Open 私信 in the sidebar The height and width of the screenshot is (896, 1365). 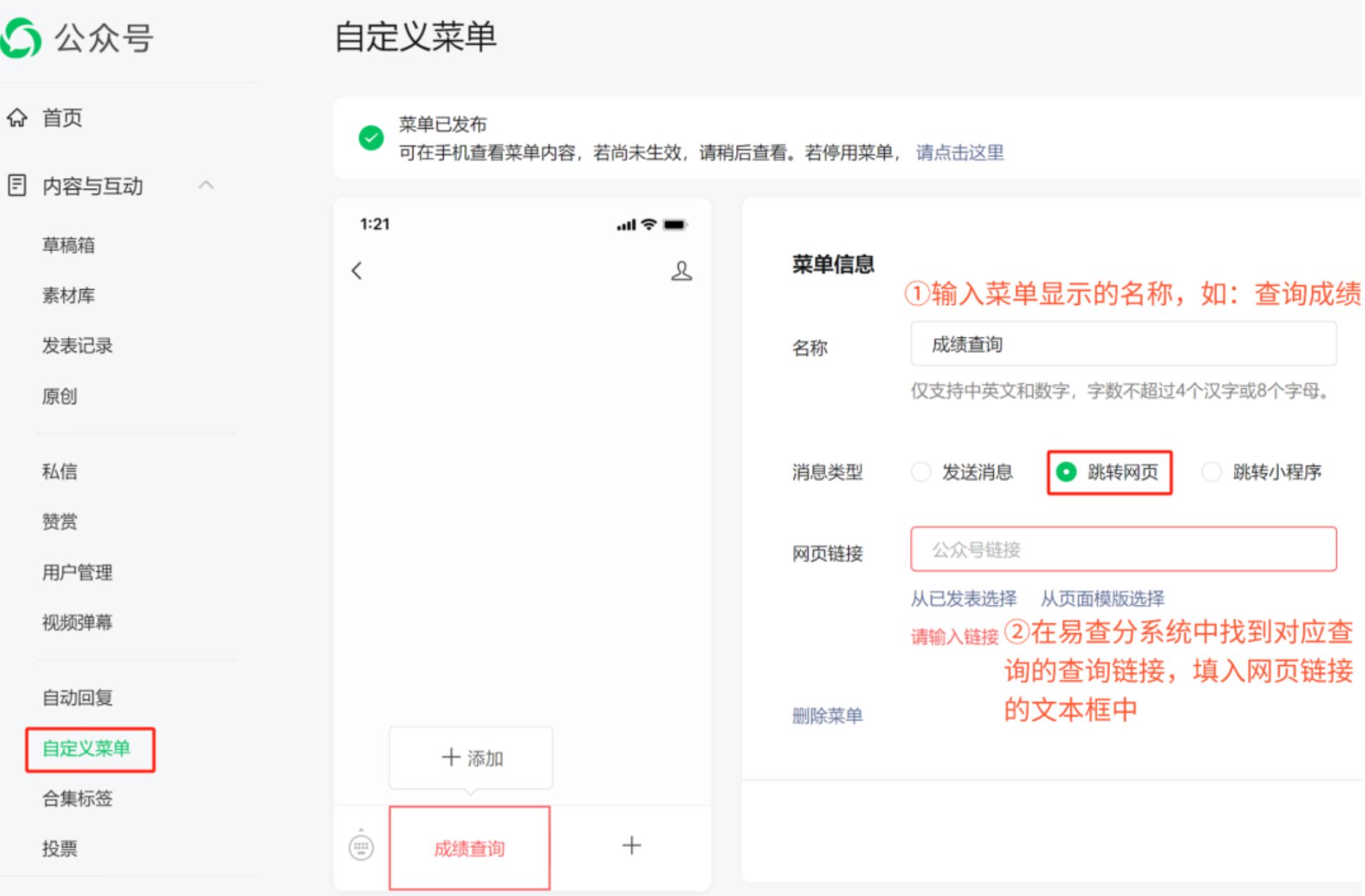click(60, 471)
